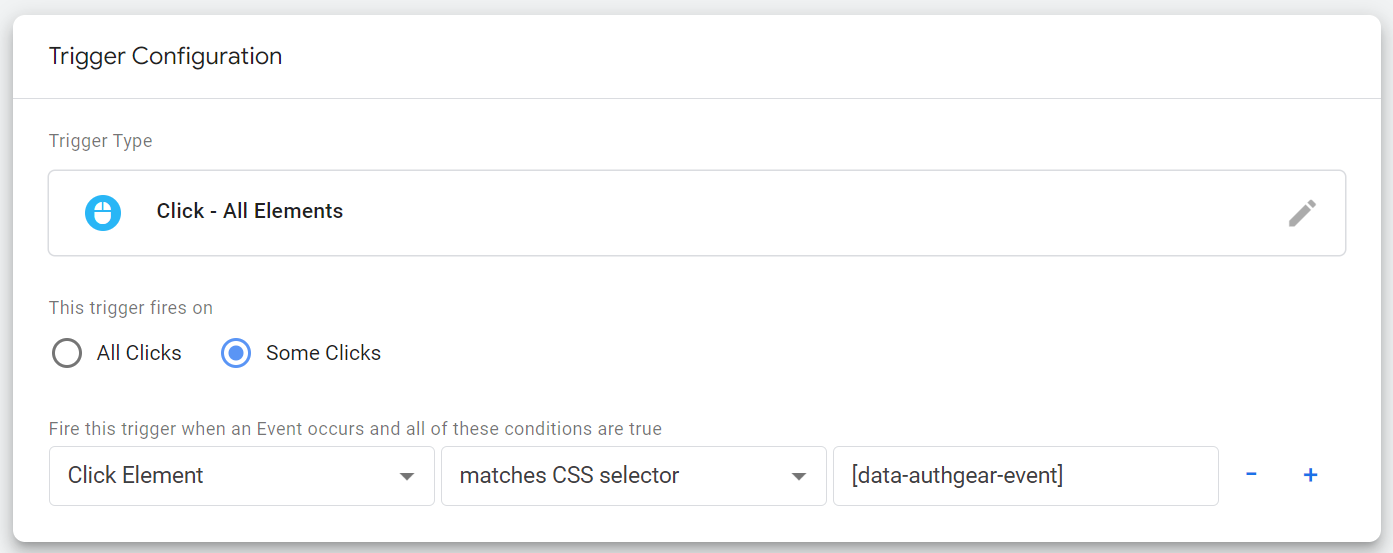Click the pencil edit icon for trigger type
This screenshot has height=553, width=1393.
pyautogui.click(x=1302, y=212)
